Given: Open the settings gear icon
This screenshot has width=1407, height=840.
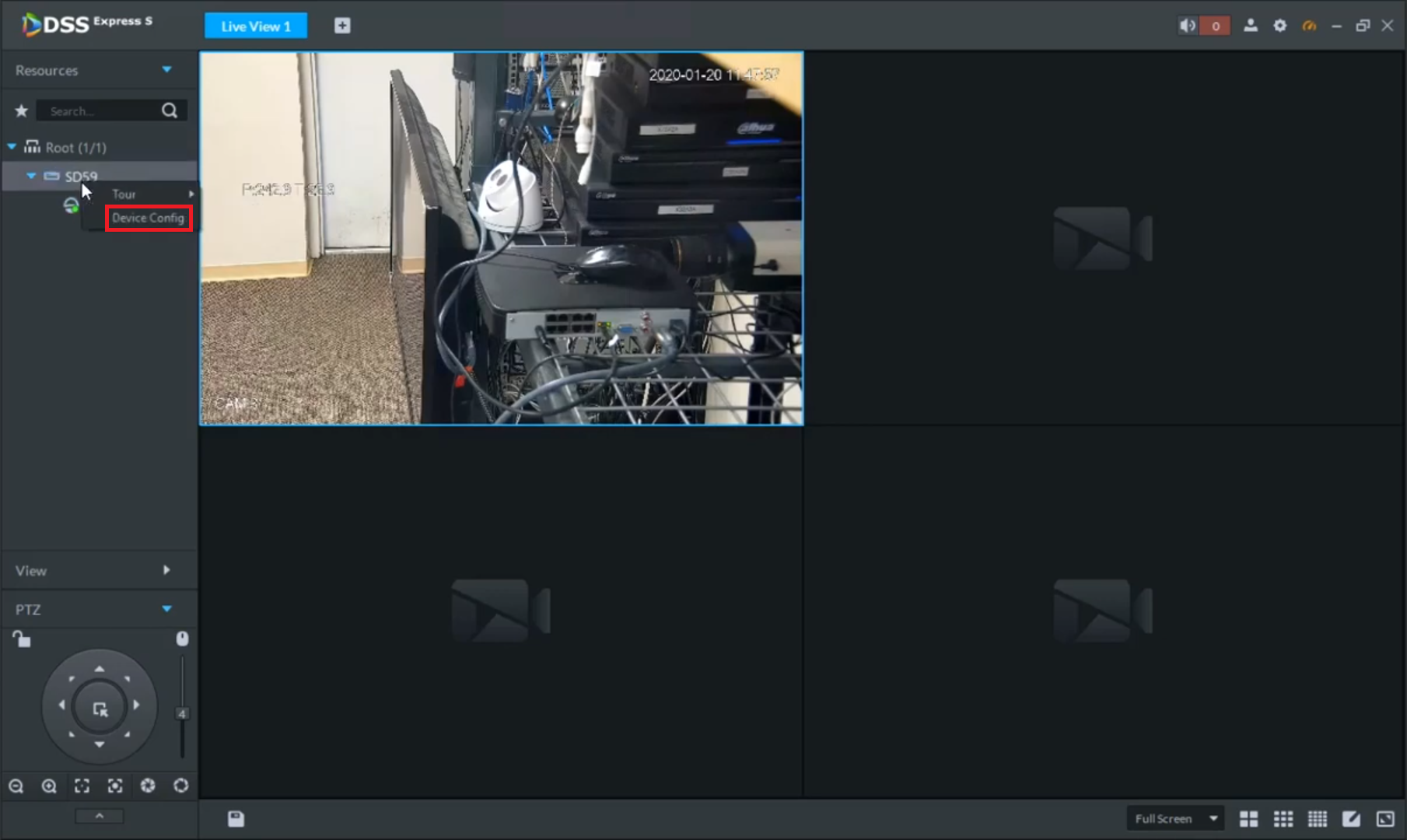Looking at the screenshot, I should 1280,26.
